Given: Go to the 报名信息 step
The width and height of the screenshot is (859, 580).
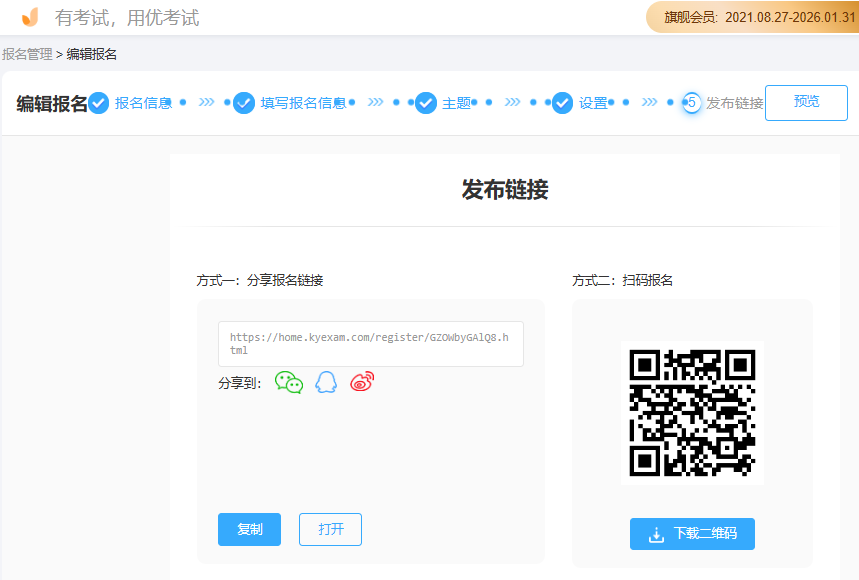Looking at the screenshot, I should click(143, 103).
